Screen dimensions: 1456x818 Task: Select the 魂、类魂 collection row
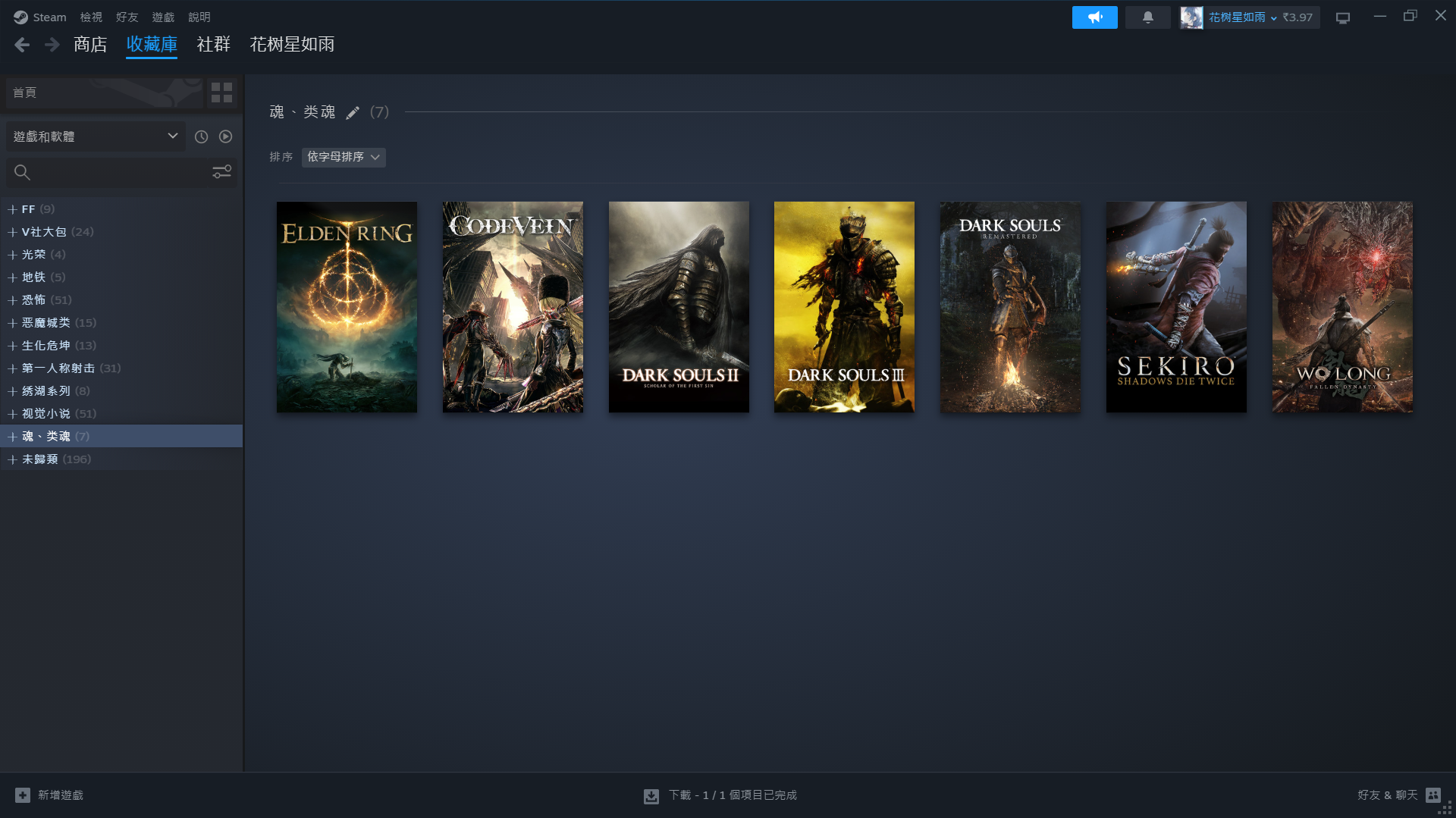(121, 436)
